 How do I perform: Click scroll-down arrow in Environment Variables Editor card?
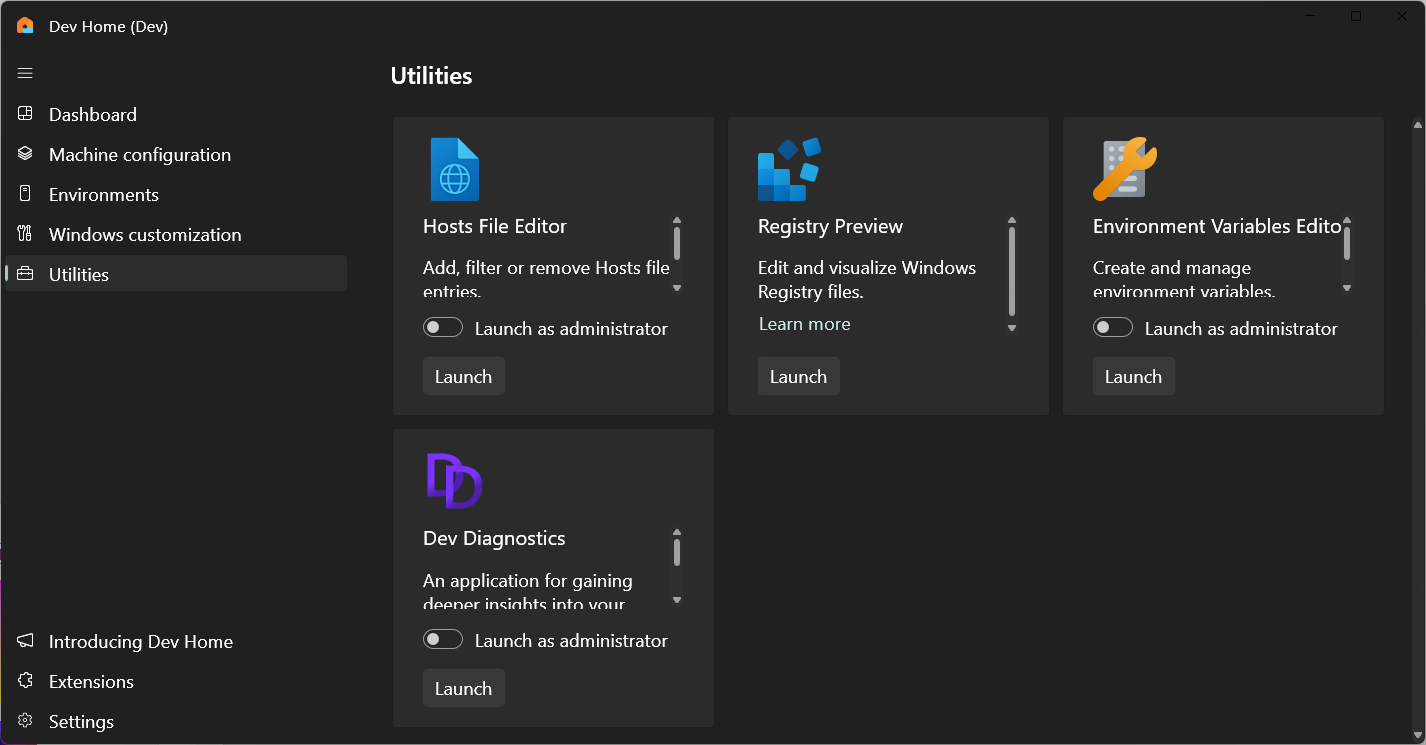click(x=1347, y=288)
